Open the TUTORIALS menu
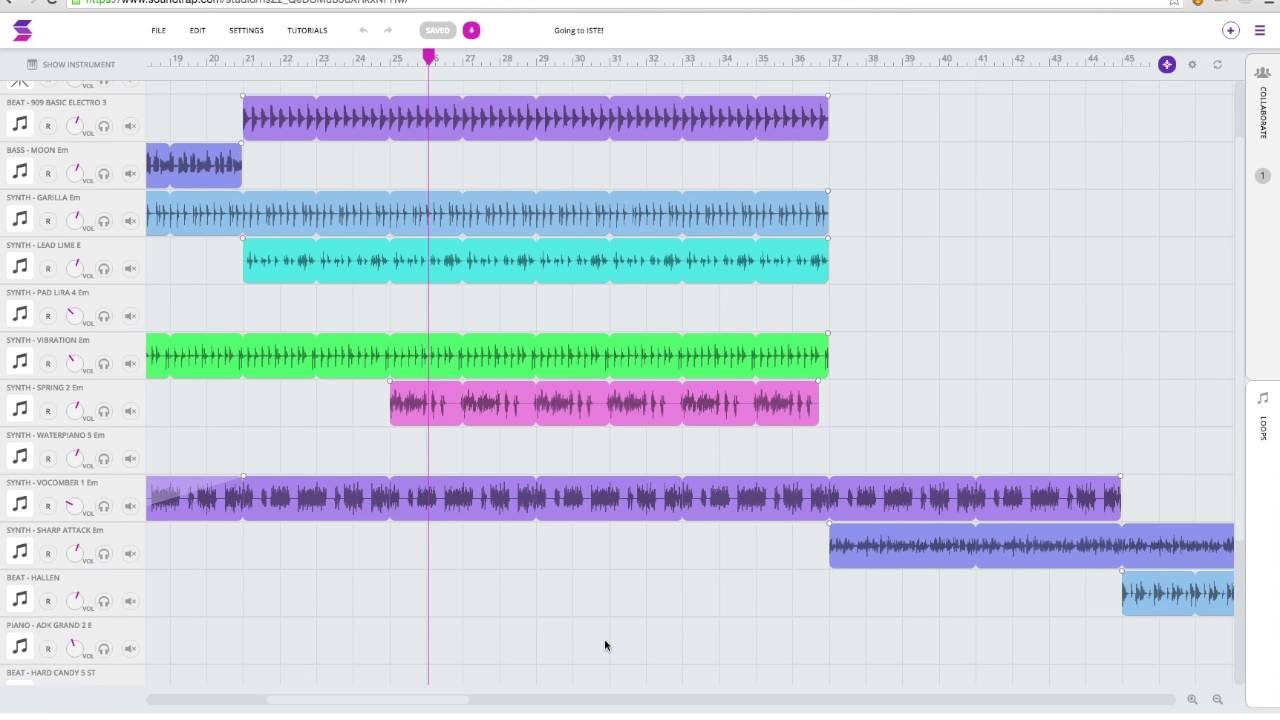 click(x=307, y=31)
